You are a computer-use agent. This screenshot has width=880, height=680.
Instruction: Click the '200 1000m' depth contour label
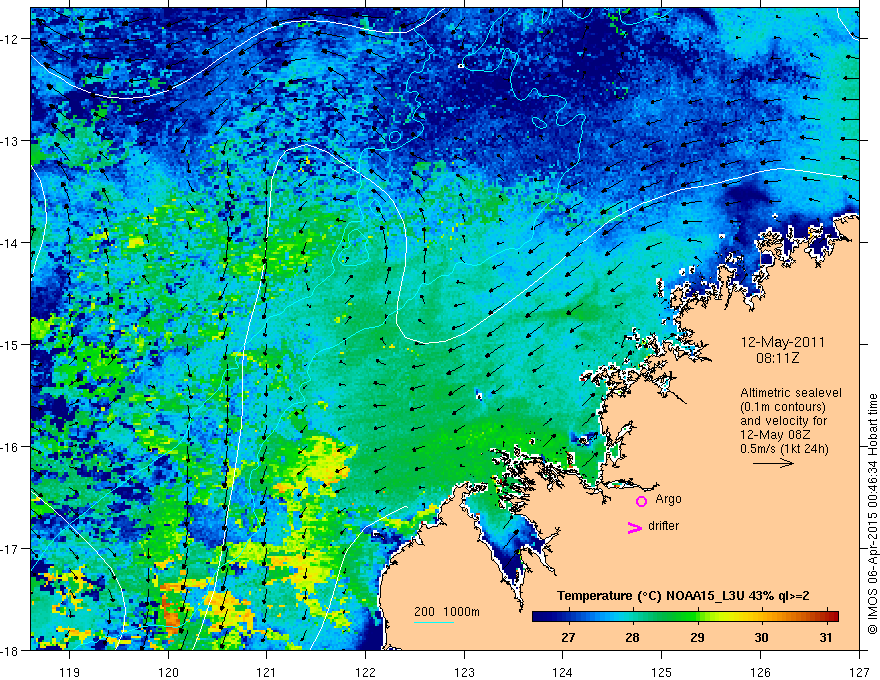click(447, 612)
